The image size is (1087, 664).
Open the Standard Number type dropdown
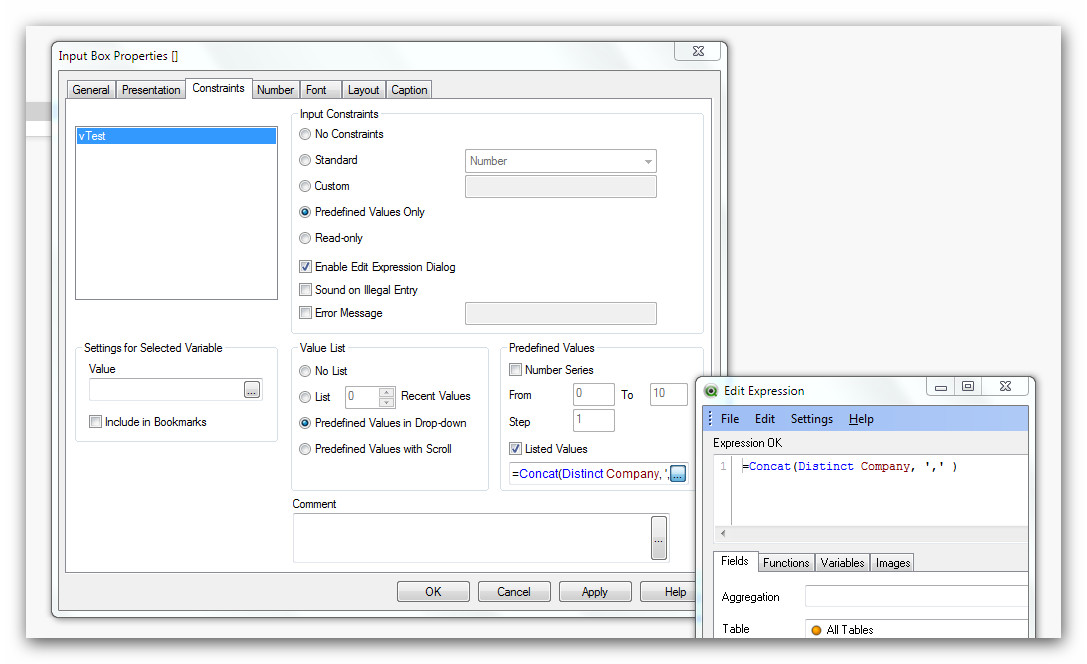[x=560, y=161]
